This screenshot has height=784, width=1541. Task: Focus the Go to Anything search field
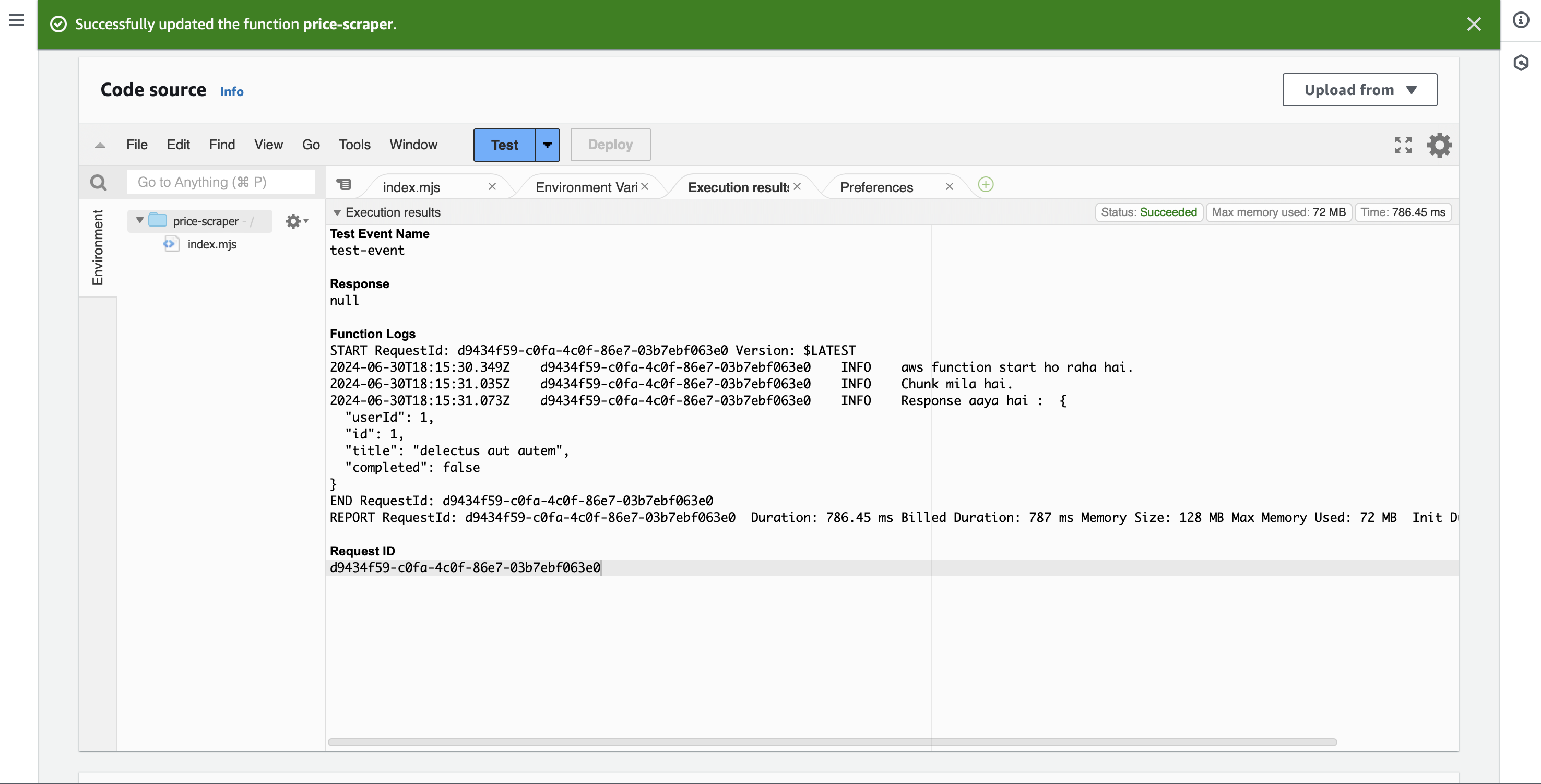click(x=221, y=182)
